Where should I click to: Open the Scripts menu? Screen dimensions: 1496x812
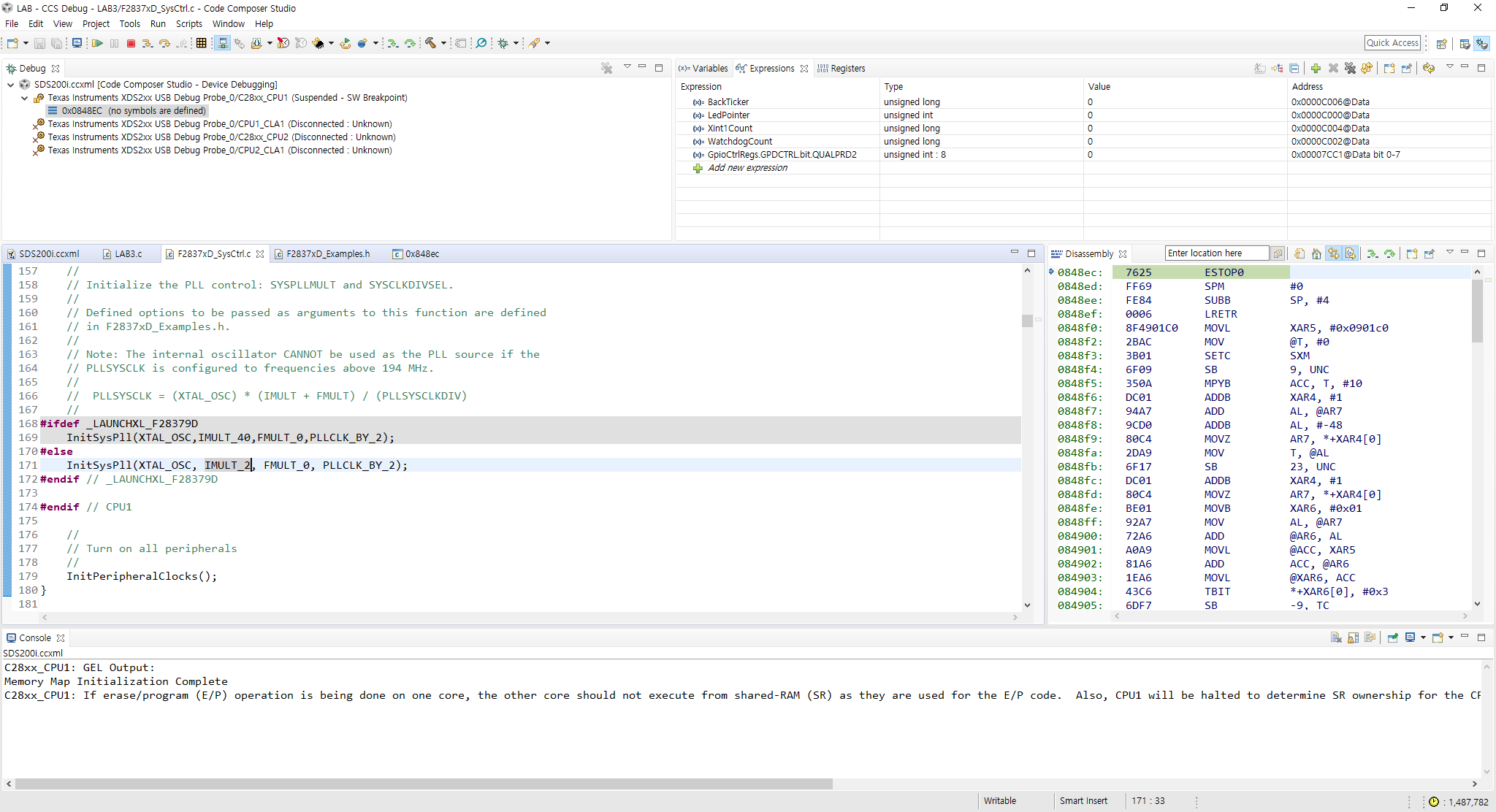(x=188, y=24)
